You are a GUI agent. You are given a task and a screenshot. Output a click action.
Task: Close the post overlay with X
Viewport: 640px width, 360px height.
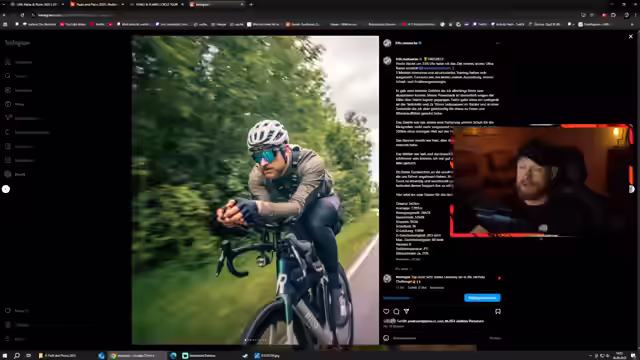click(x=631, y=37)
